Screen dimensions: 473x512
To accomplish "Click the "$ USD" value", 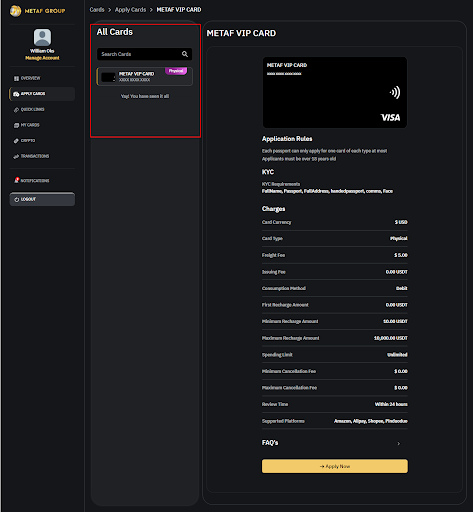I will pyautogui.click(x=401, y=222).
